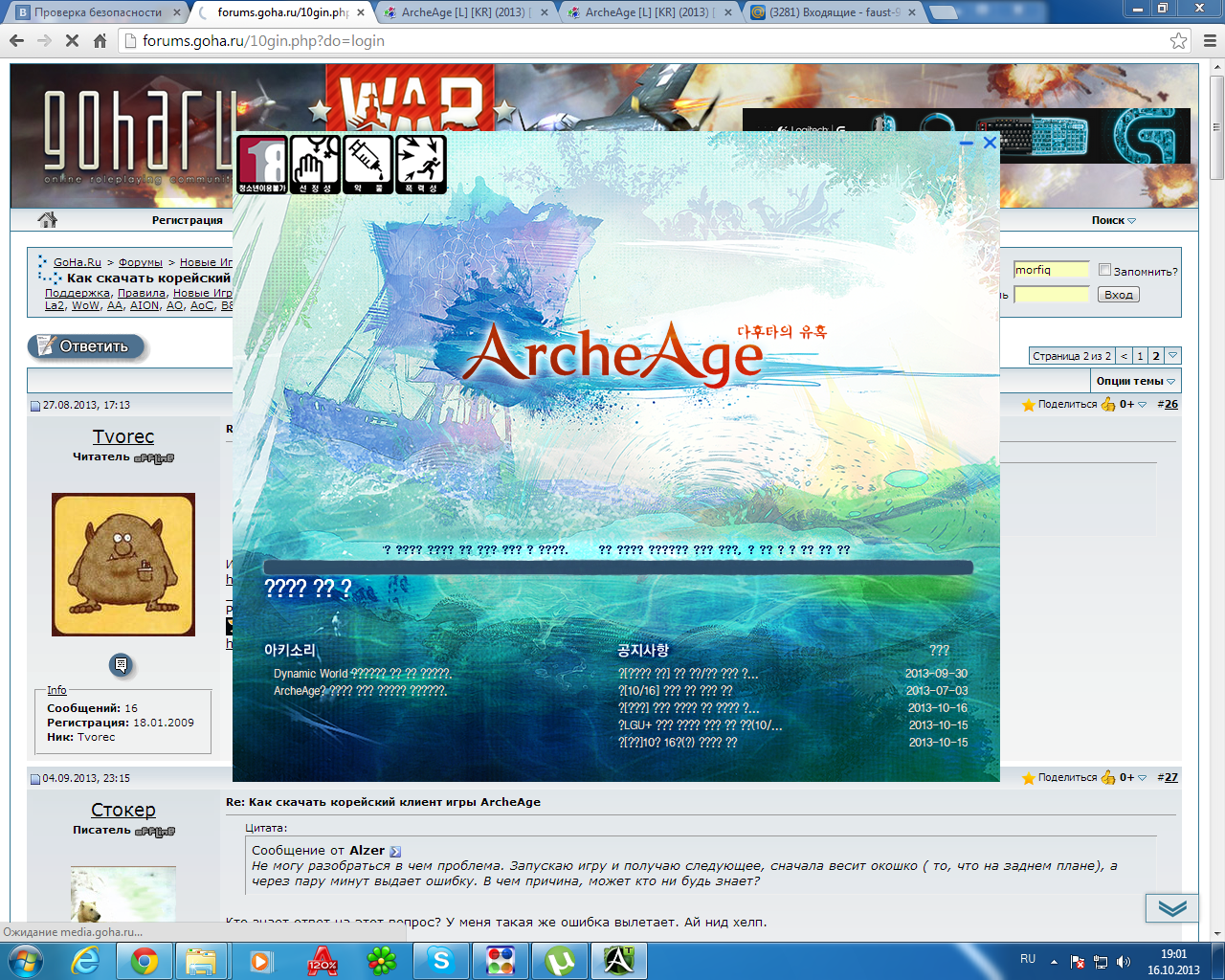This screenshot has height=980, width=1225.
Task: Close the ArcheAge launcher window
Action: [990, 143]
